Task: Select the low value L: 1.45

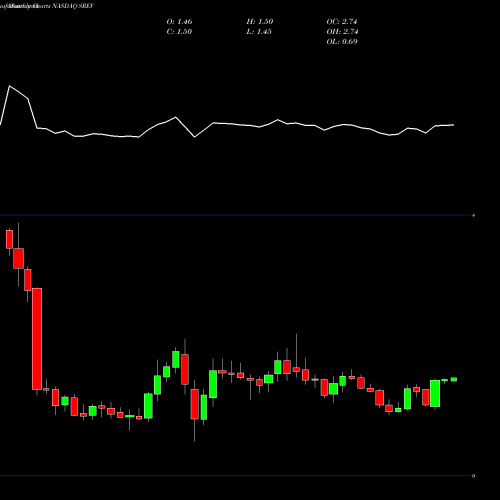Action: [259, 32]
